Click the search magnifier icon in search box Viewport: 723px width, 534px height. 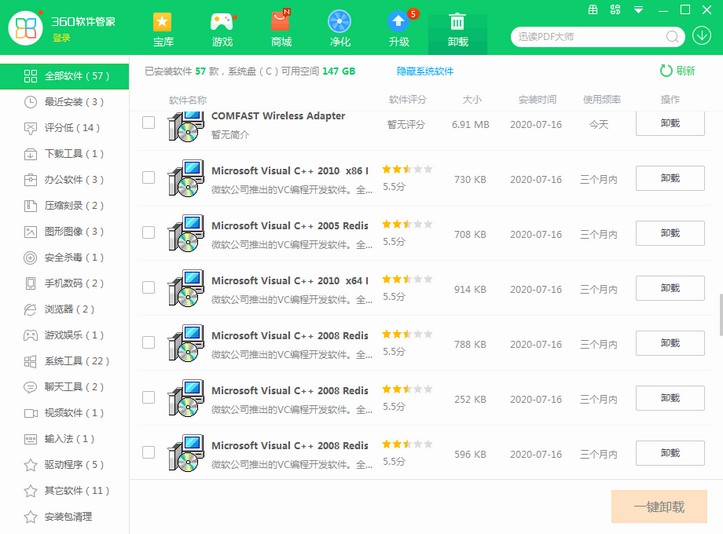point(671,37)
